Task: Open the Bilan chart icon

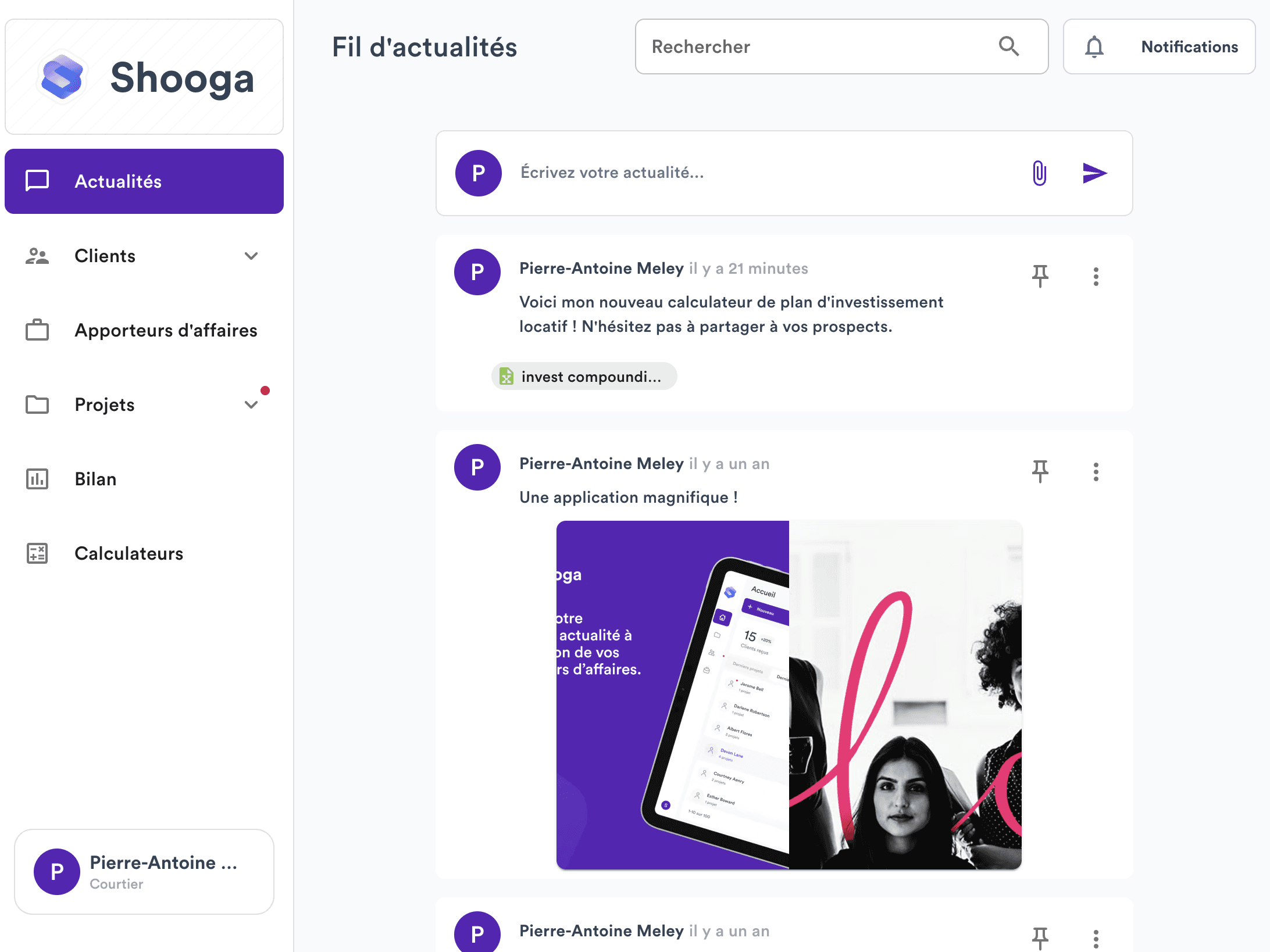Action: coord(37,479)
